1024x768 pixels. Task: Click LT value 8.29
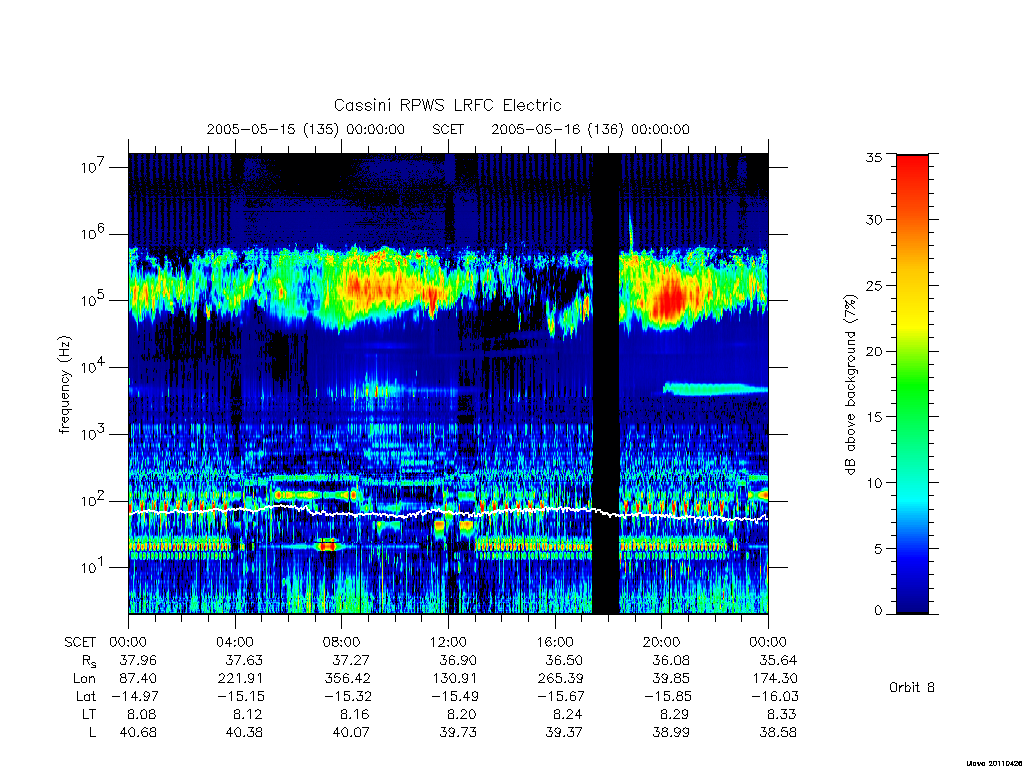click(x=675, y=714)
